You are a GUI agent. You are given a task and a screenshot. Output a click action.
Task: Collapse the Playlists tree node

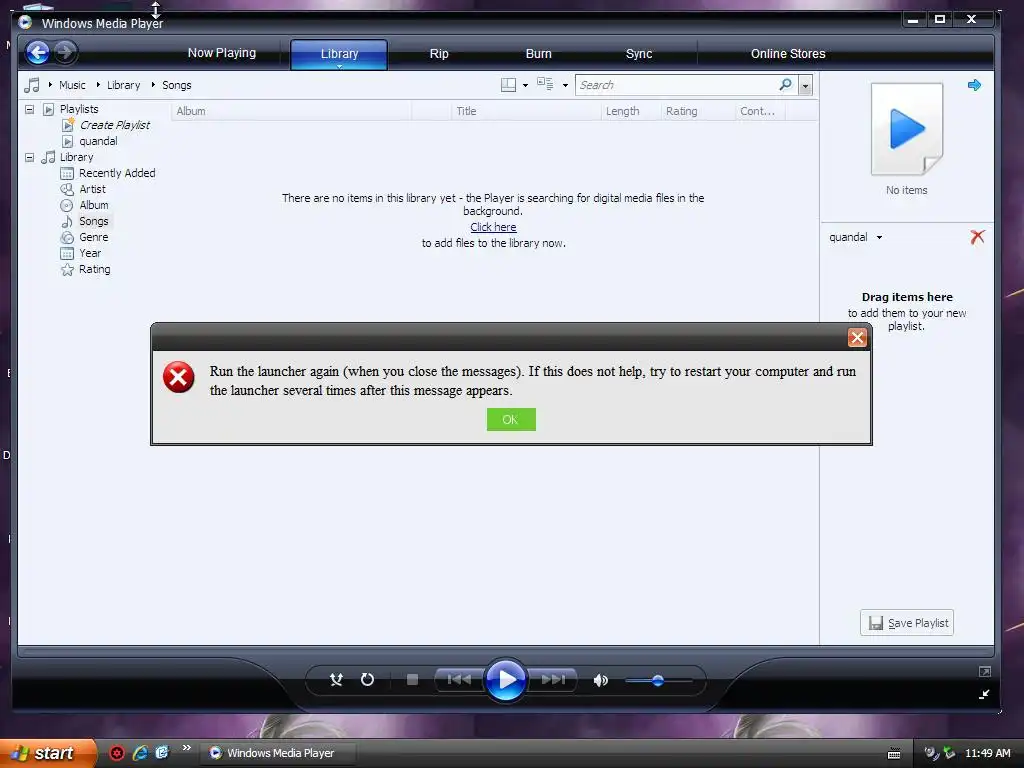point(29,109)
